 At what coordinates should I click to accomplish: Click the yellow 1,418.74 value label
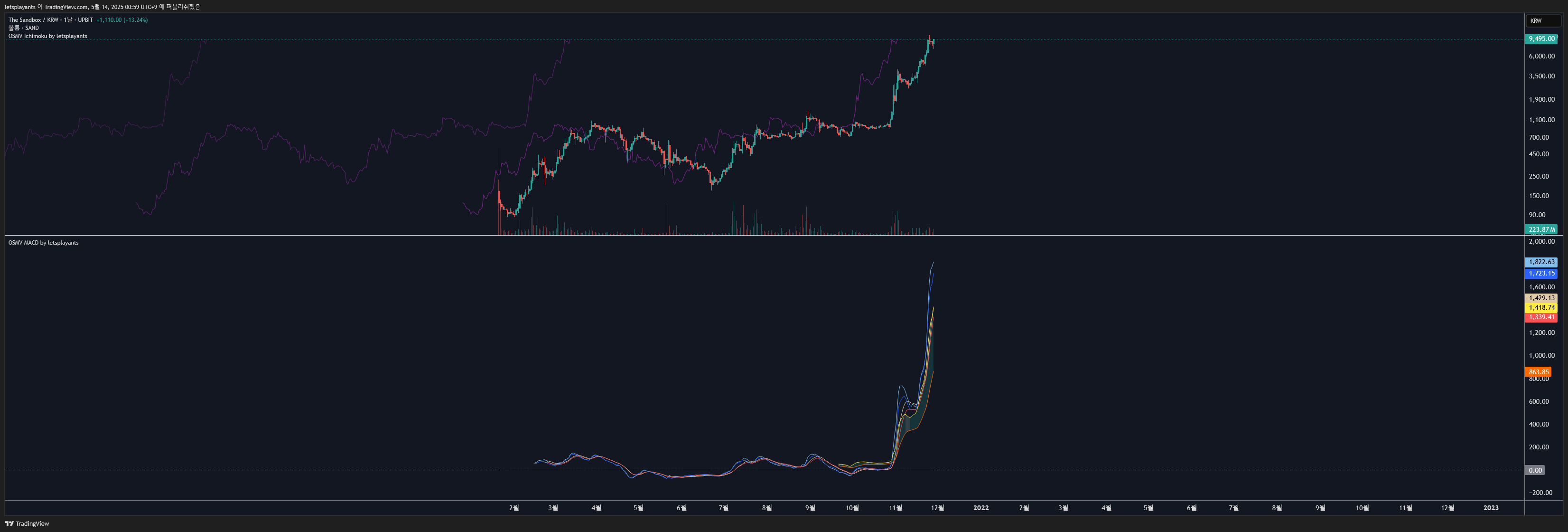(1540, 308)
